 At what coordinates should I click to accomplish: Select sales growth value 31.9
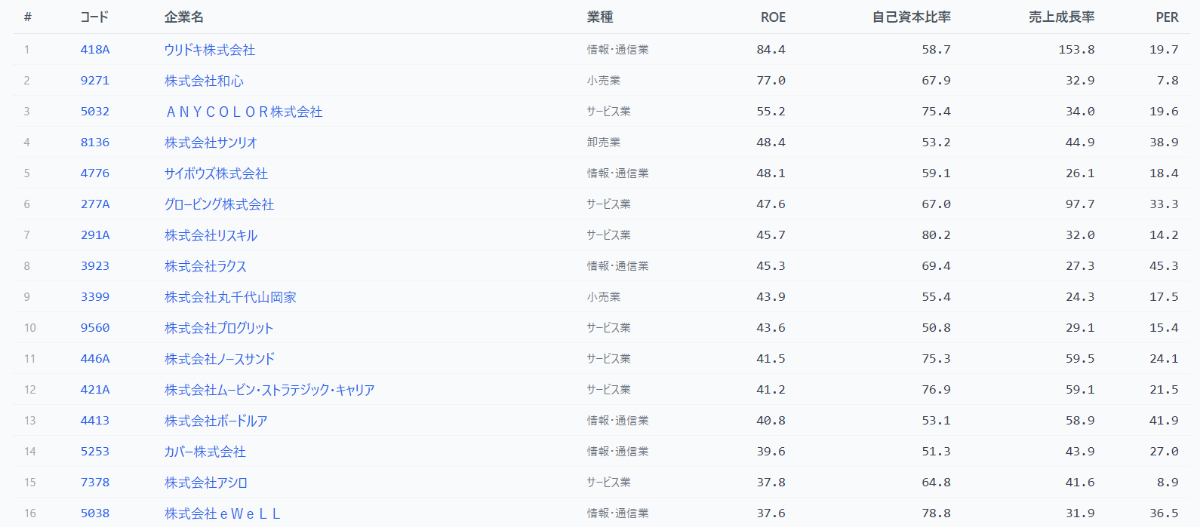point(1081,514)
